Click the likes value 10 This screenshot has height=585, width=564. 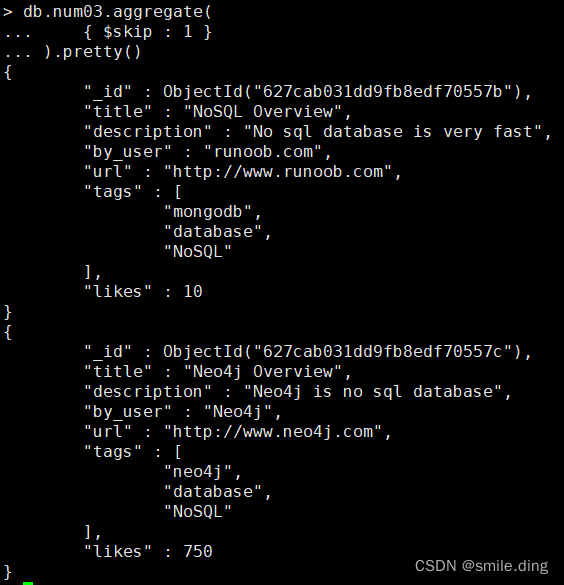tap(193, 291)
